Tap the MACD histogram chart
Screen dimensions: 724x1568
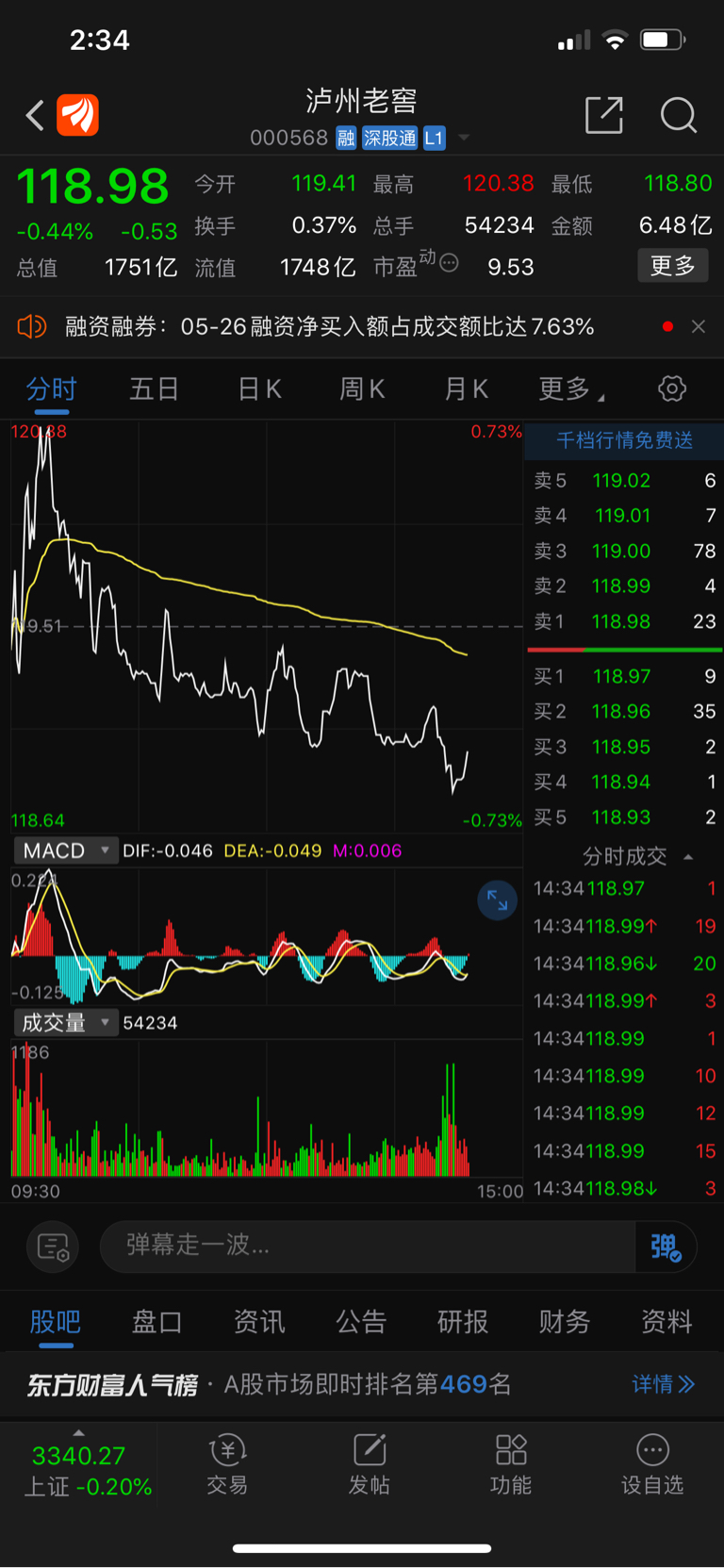pyautogui.click(x=267, y=935)
